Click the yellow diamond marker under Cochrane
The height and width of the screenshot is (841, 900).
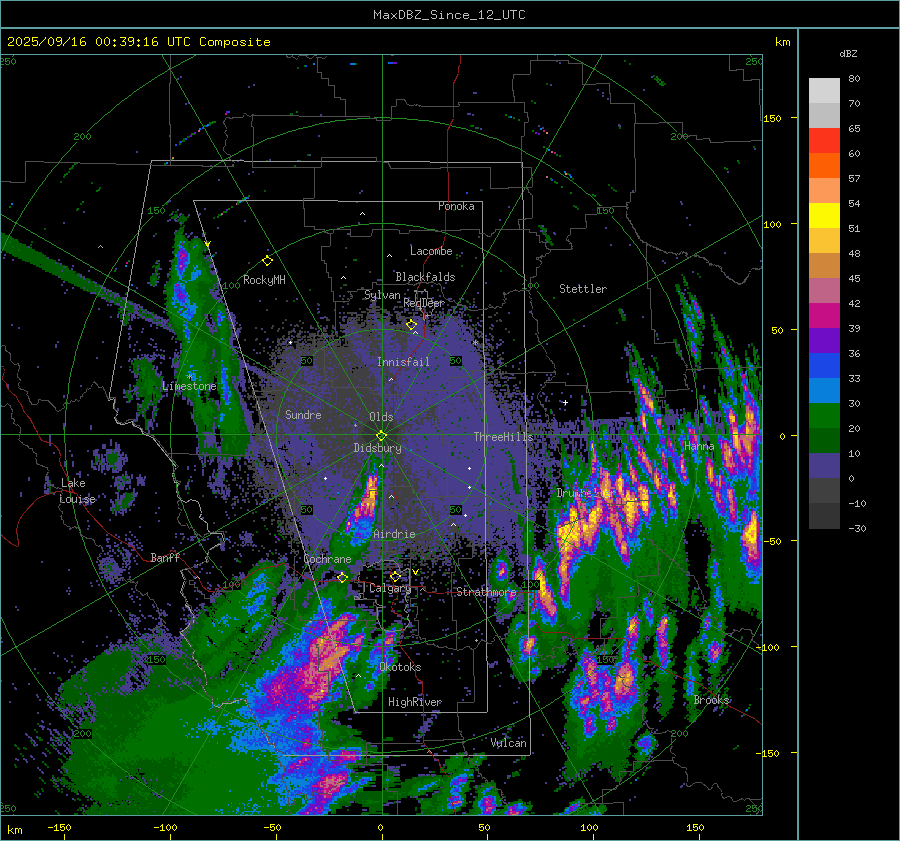point(342,577)
